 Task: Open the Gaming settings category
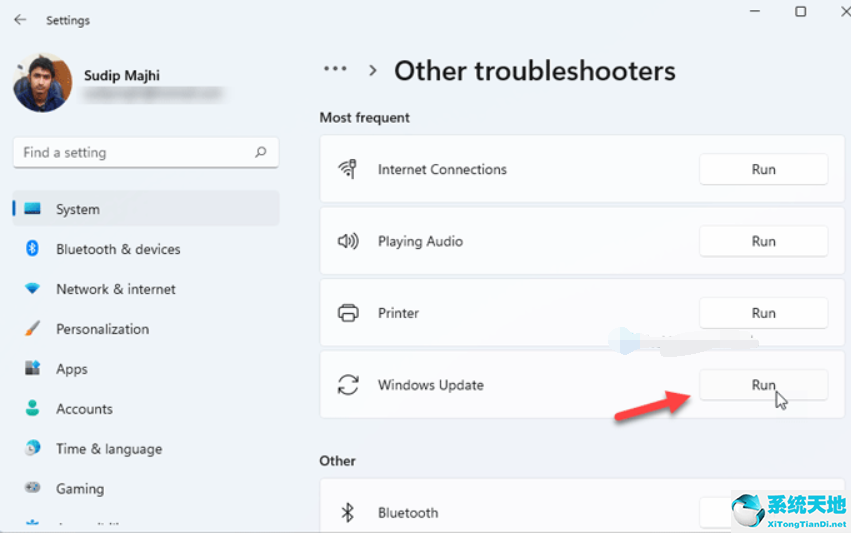[80, 489]
